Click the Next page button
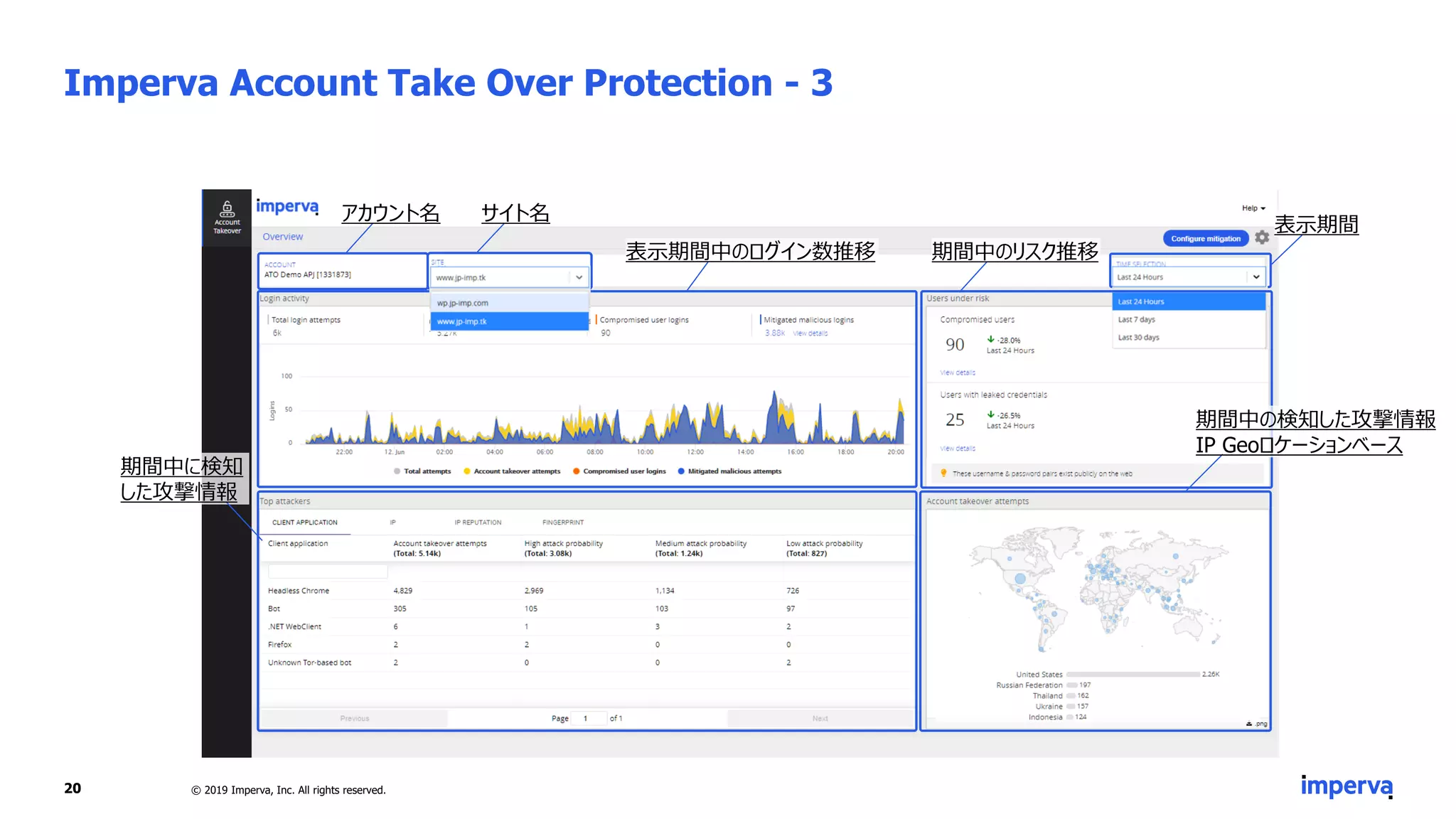The image size is (1456, 819). (x=820, y=719)
